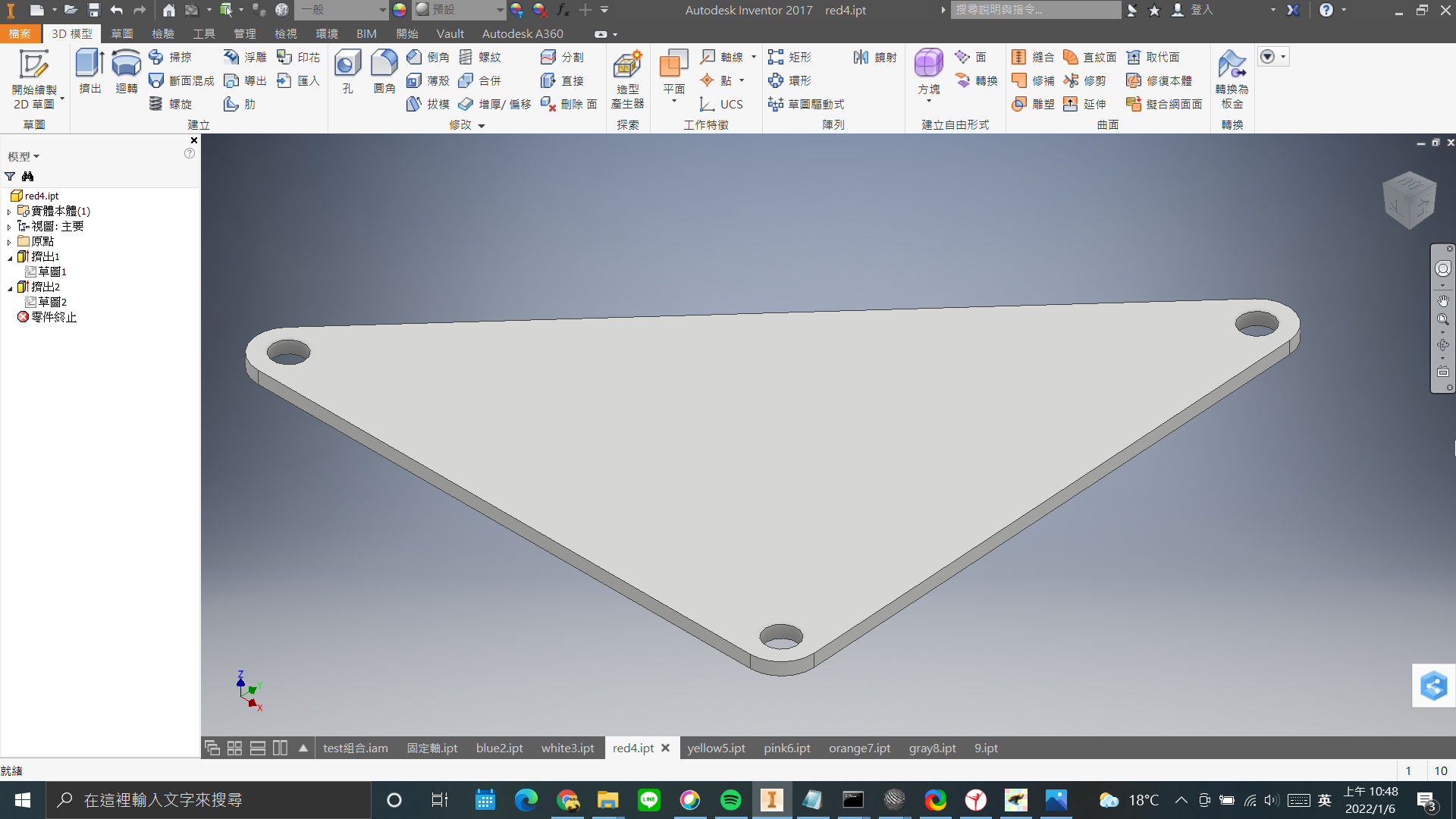
Task: Open File Explorer from the taskbar
Action: [x=607, y=800]
